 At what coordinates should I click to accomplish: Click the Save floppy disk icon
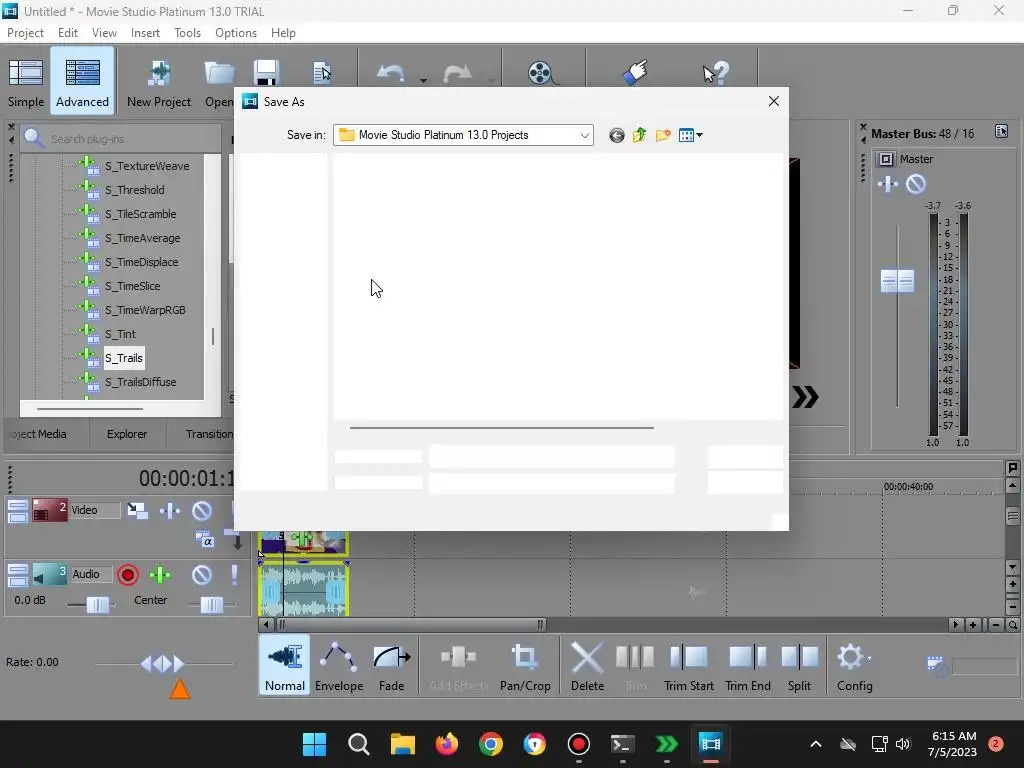coord(266,72)
